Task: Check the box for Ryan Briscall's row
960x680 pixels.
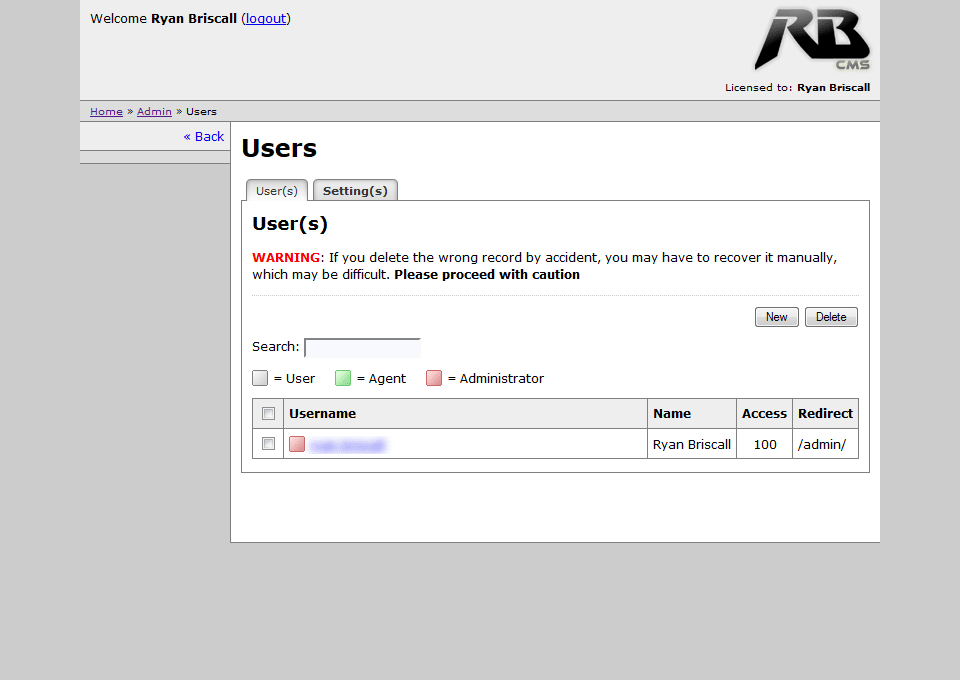Action: pyautogui.click(x=268, y=444)
